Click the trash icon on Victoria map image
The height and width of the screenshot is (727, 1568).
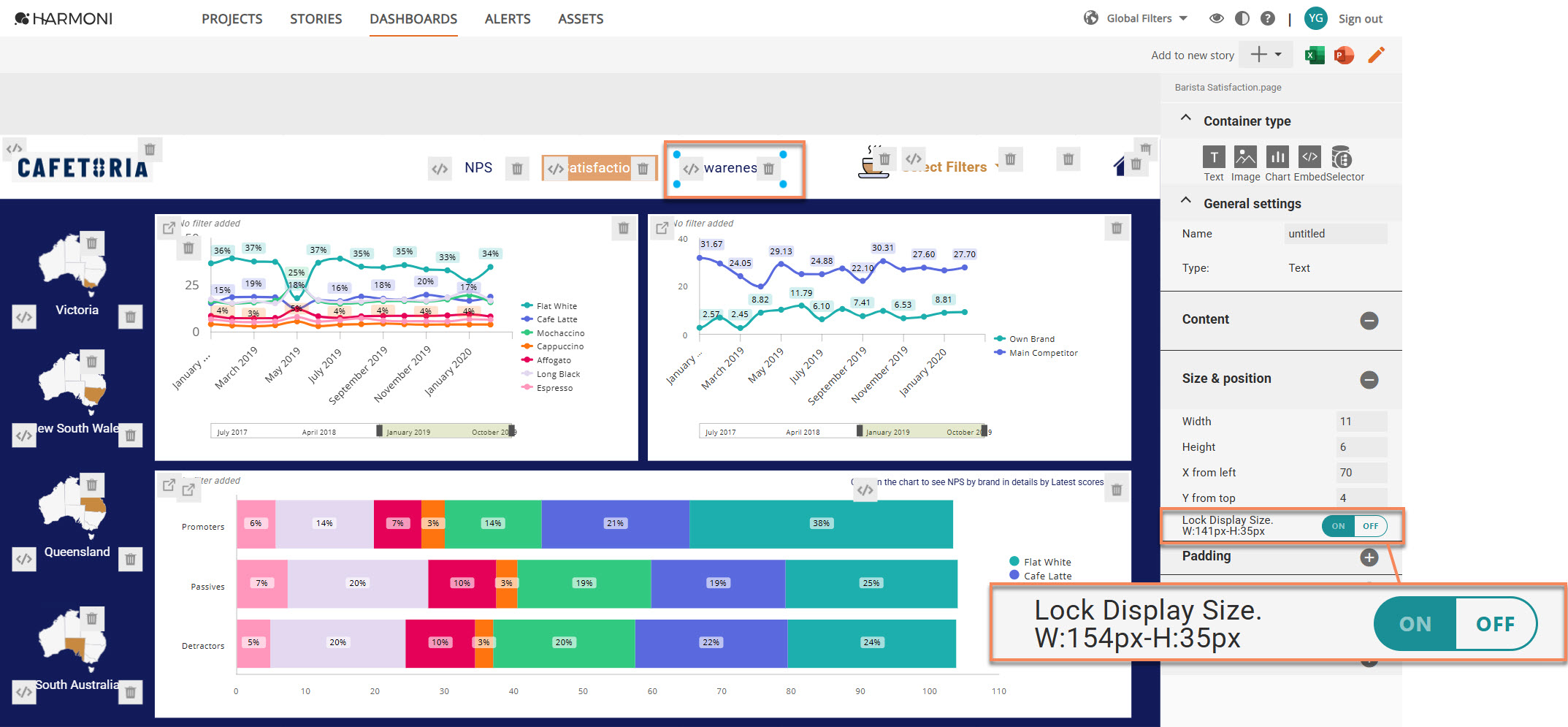[x=91, y=243]
